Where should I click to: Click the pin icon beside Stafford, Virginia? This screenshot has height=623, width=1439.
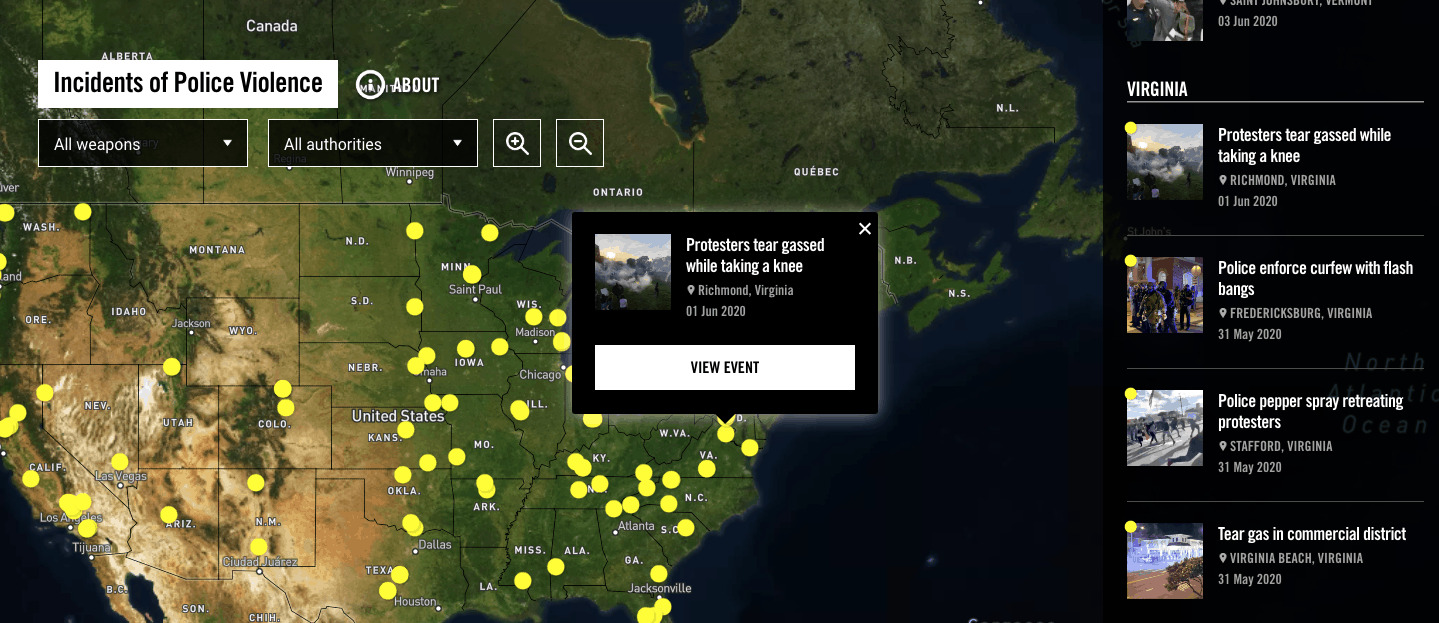pos(1223,446)
